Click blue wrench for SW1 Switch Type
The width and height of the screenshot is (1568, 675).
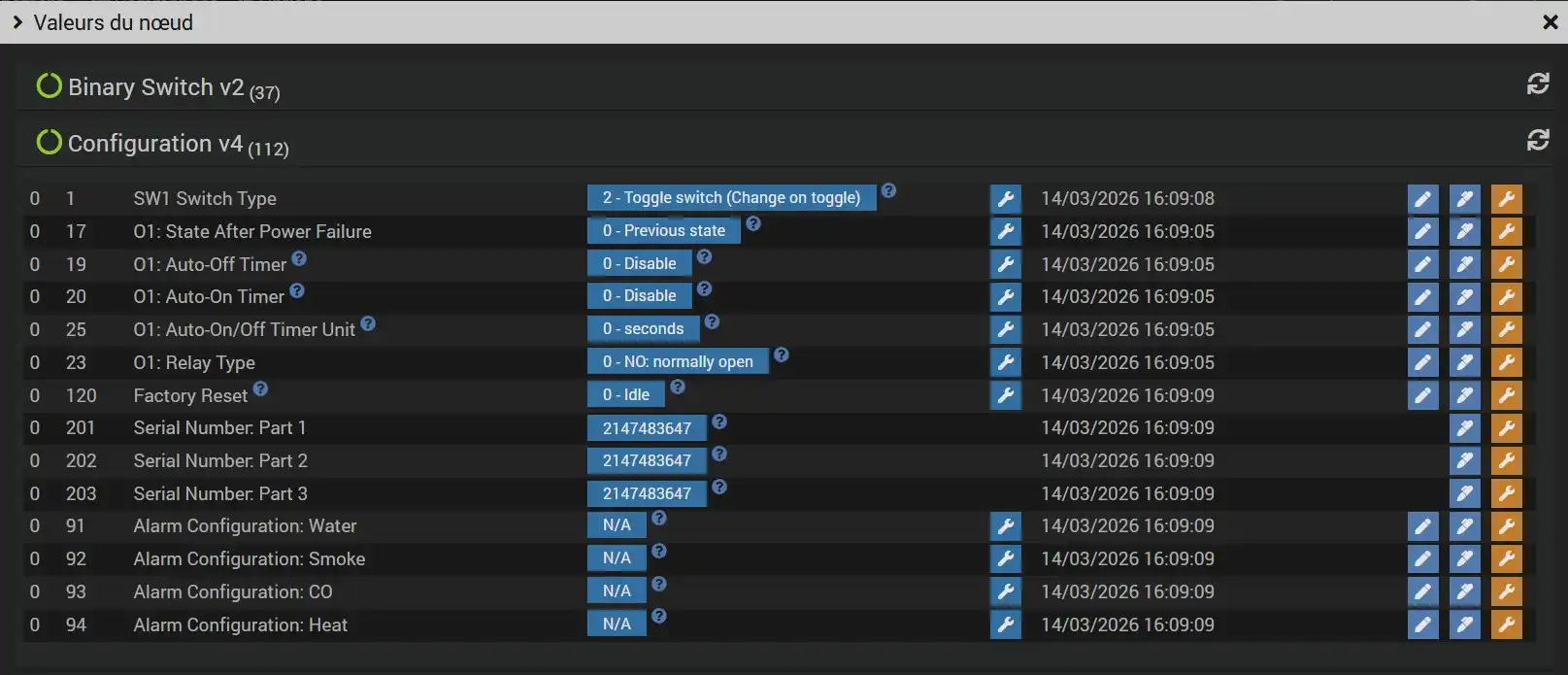pyautogui.click(x=1006, y=199)
